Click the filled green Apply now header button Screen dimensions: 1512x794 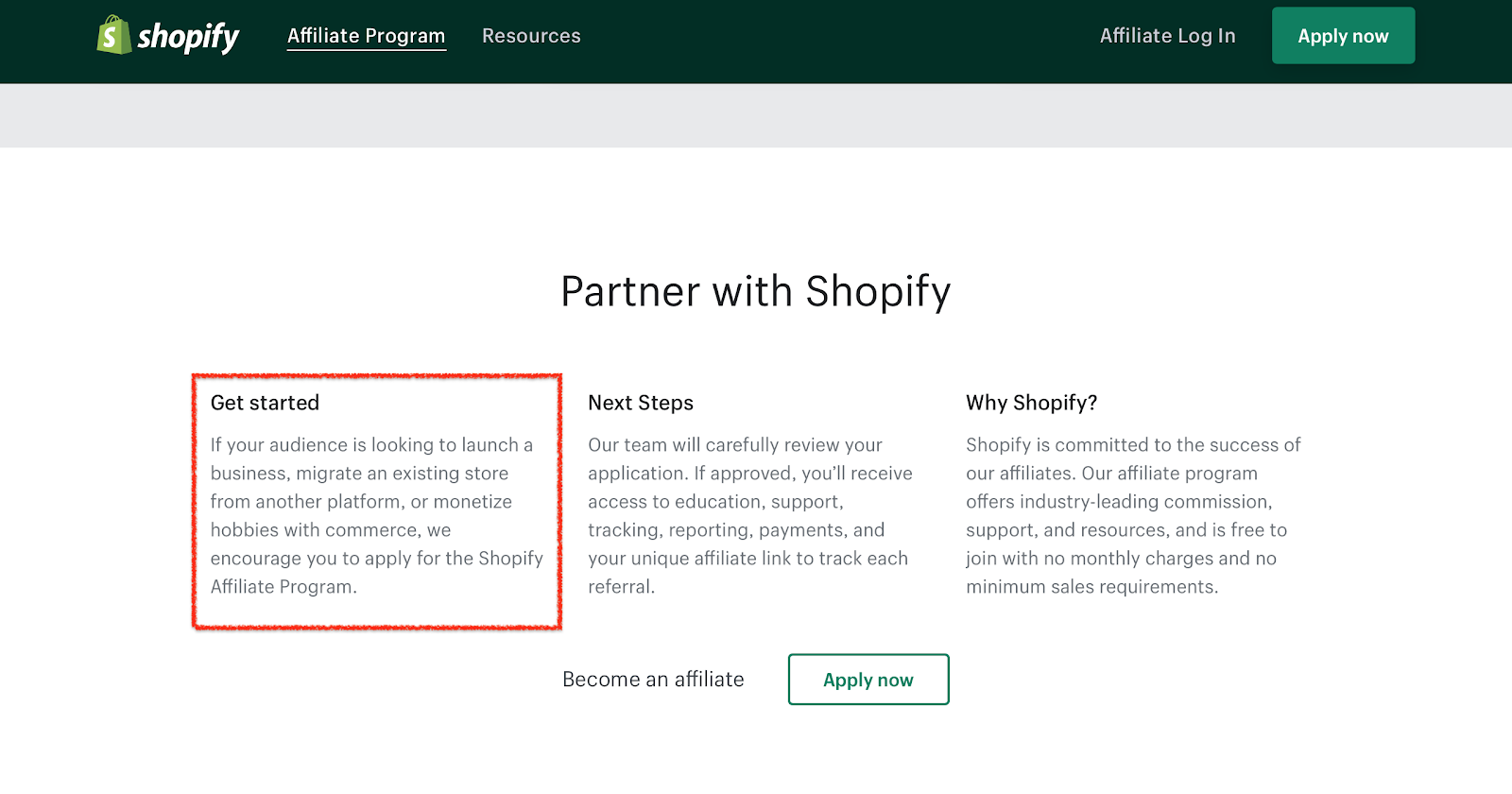(1343, 36)
